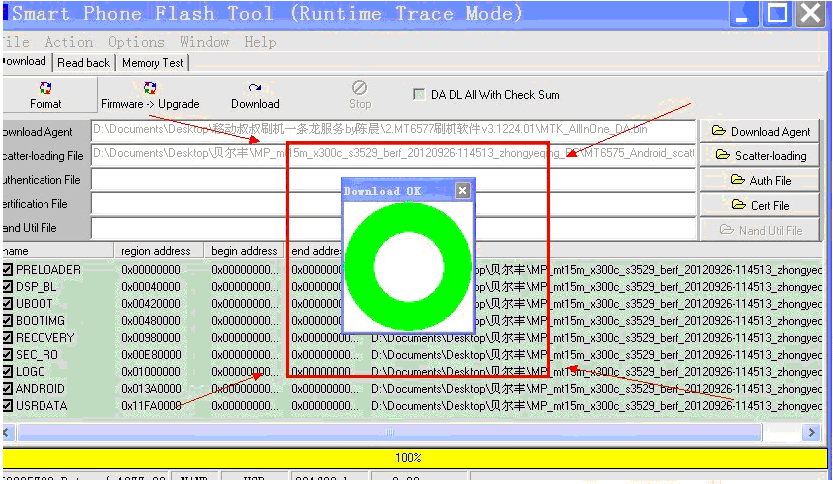833x484 pixels.
Task: Click the begin address column header
Action: tap(244, 251)
